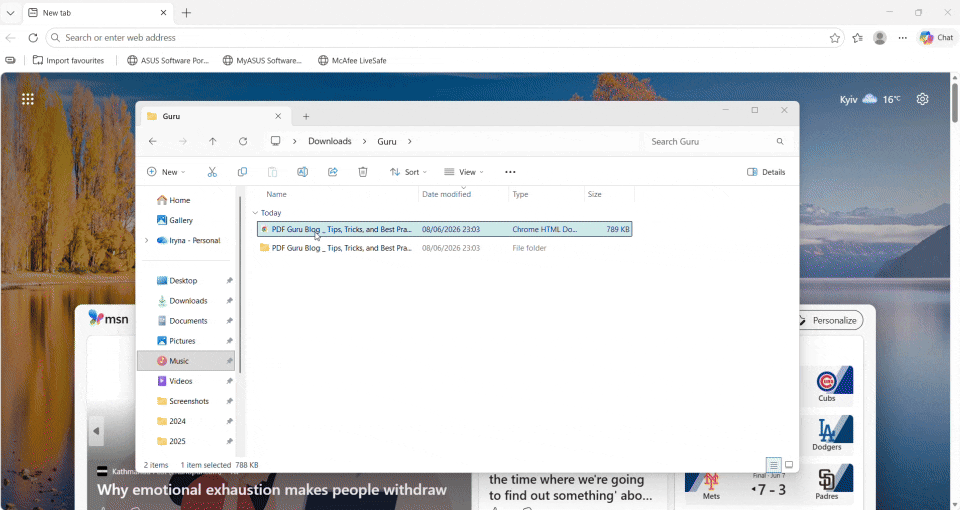This screenshot has height=510, width=960.
Task: Open Music in Explorer sidebar
Action: [186, 361]
